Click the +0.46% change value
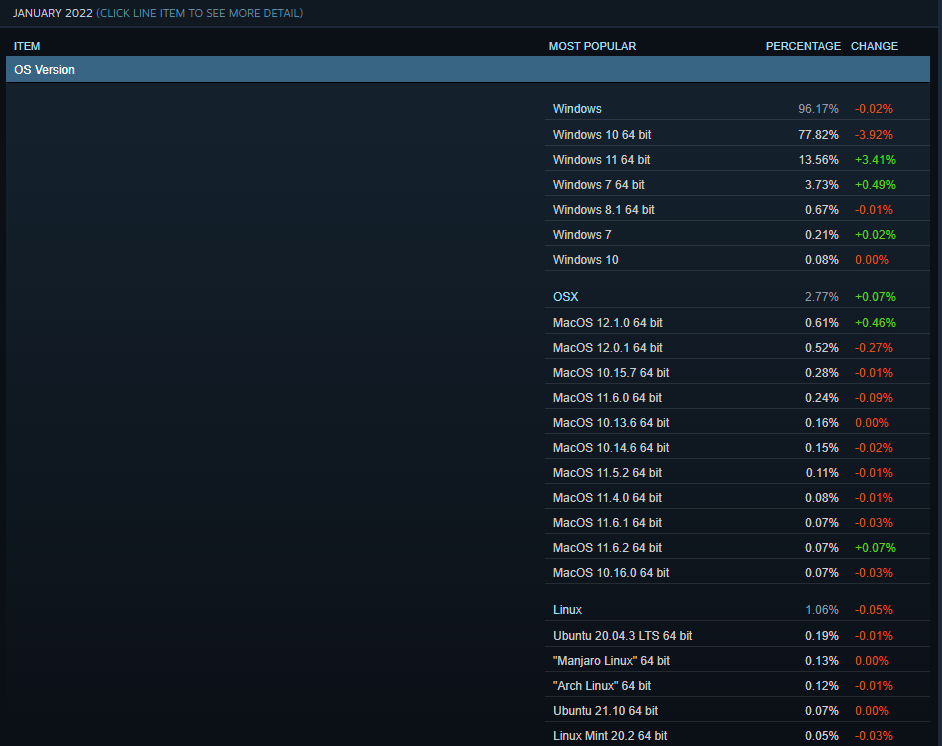Image resolution: width=942 pixels, height=746 pixels. pyautogui.click(x=875, y=323)
